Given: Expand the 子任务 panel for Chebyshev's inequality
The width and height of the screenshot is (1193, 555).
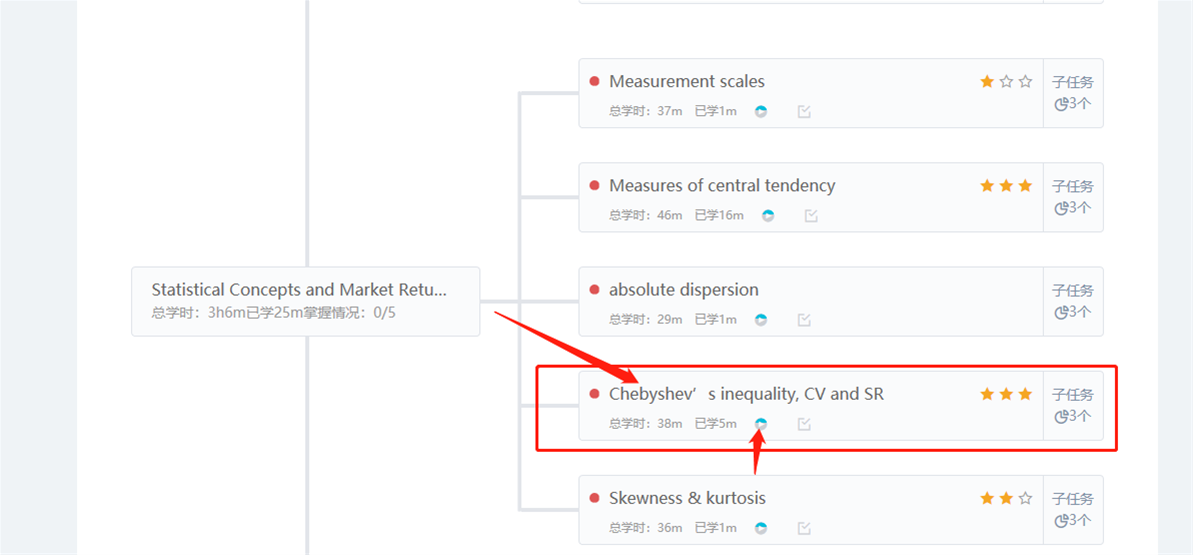Looking at the screenshot, I should click(1073, 405).
